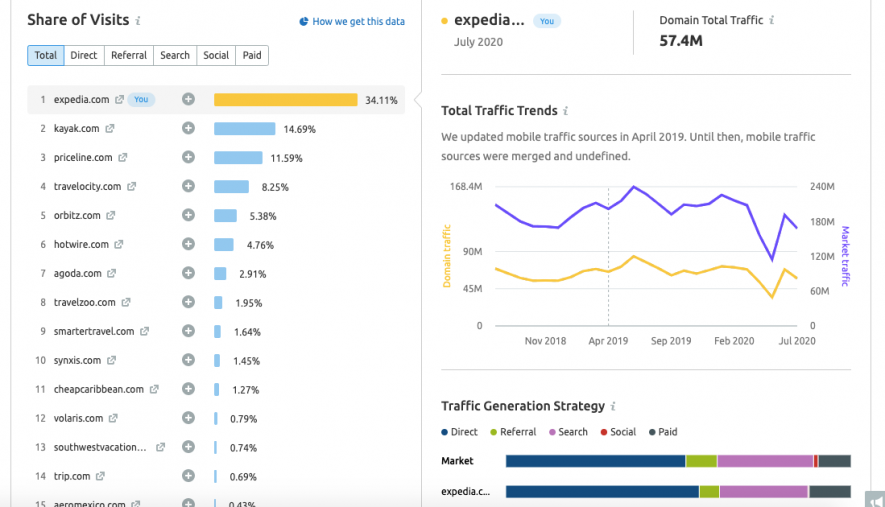Add kayak.com with plus icon

click(189, 128)
